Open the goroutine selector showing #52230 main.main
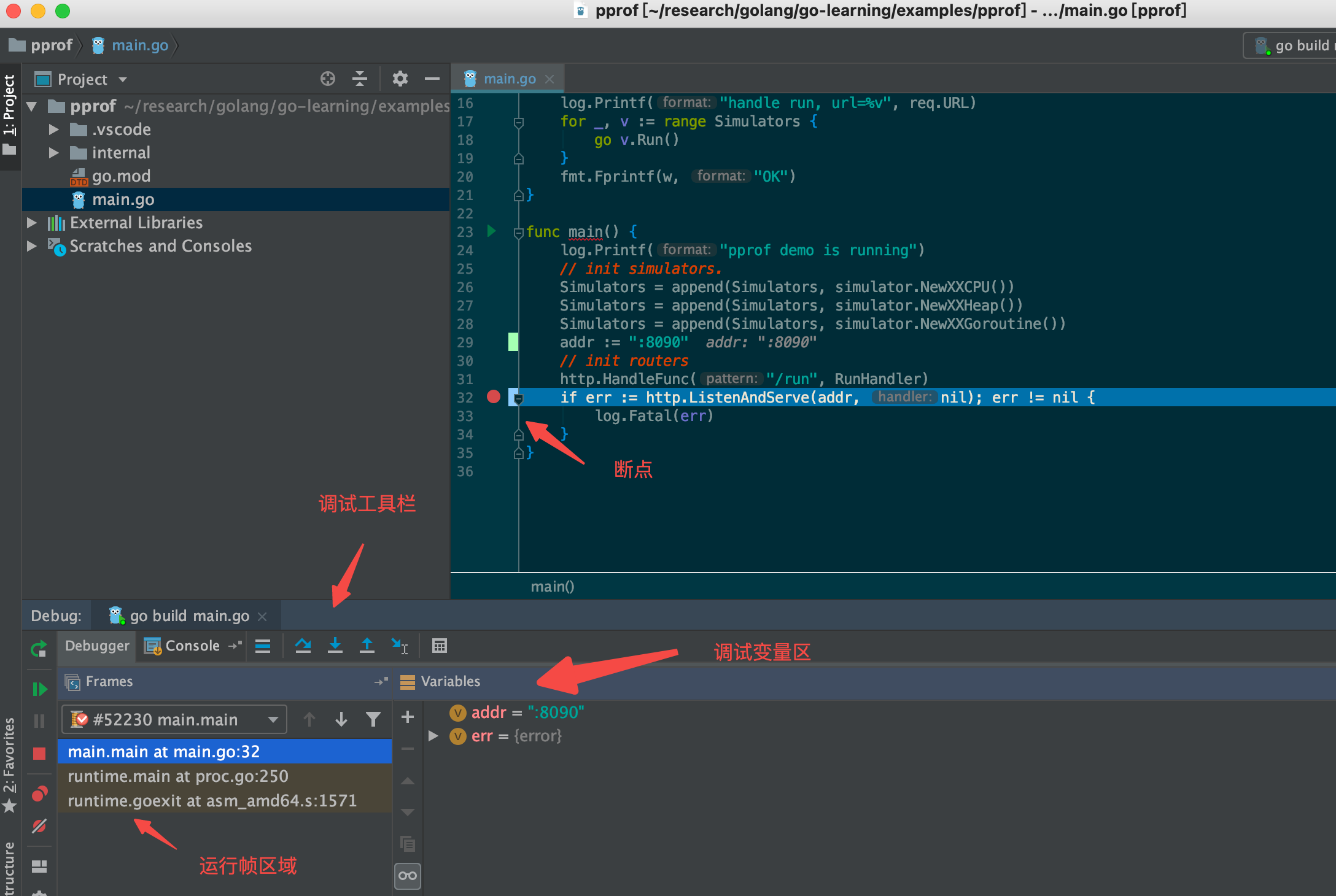Screen dimensions: 1336x896 pyautogui.click(x=174, y=719)
